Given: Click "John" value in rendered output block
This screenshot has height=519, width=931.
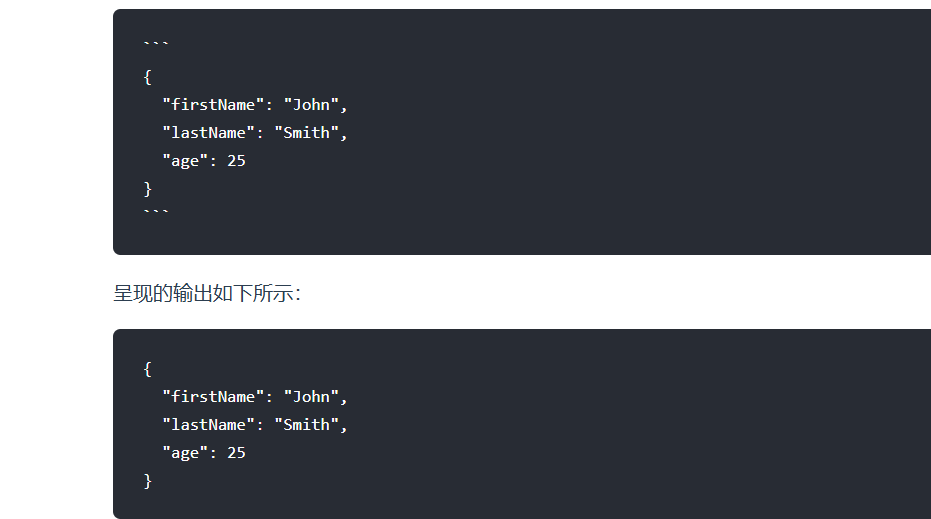Looking at the screenshot, I should pos(311,397).
